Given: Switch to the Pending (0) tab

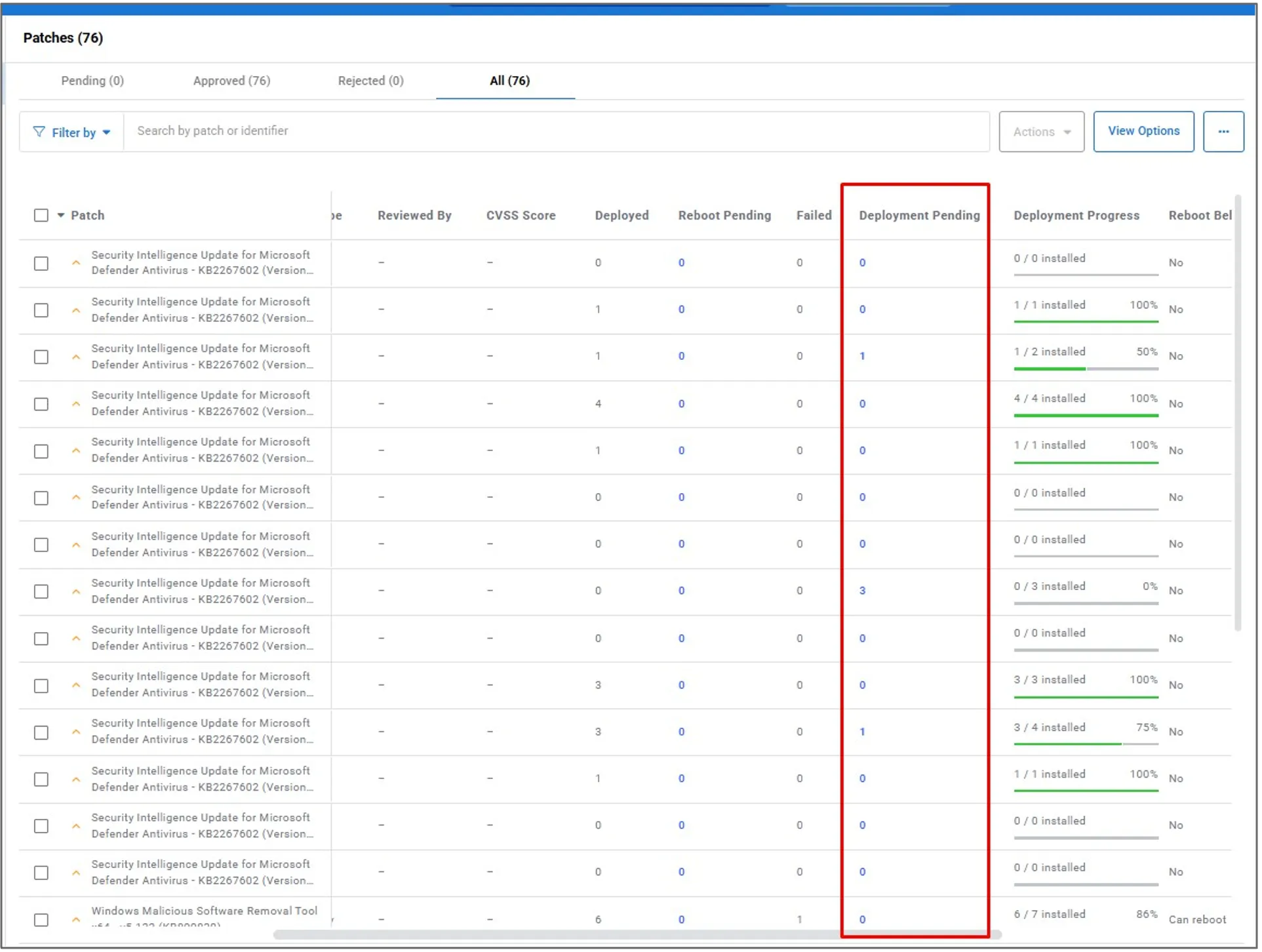Looking at the screenshot, I should click(x=92, y=81).
